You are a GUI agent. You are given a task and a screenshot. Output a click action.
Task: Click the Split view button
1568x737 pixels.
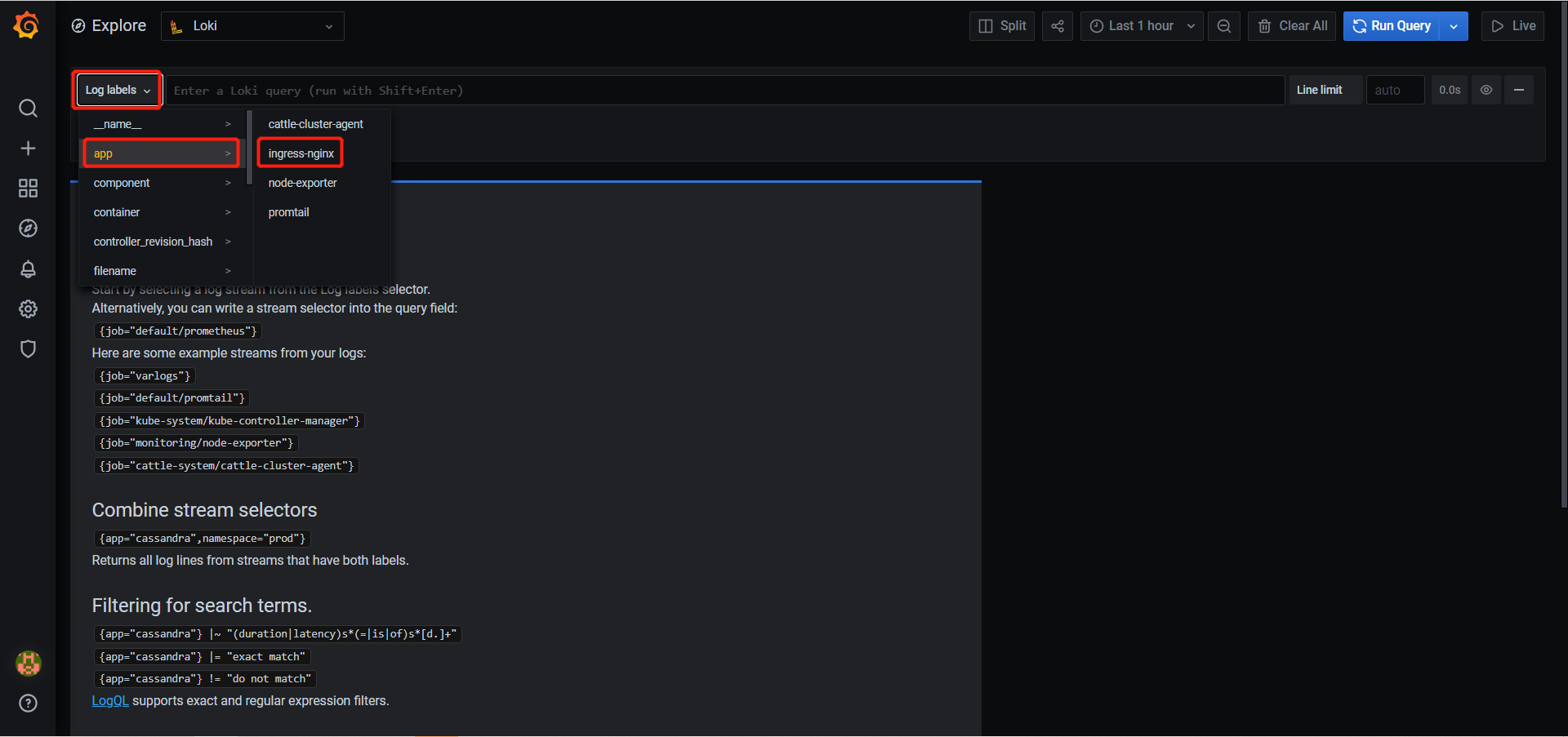tap(1002, 26)
